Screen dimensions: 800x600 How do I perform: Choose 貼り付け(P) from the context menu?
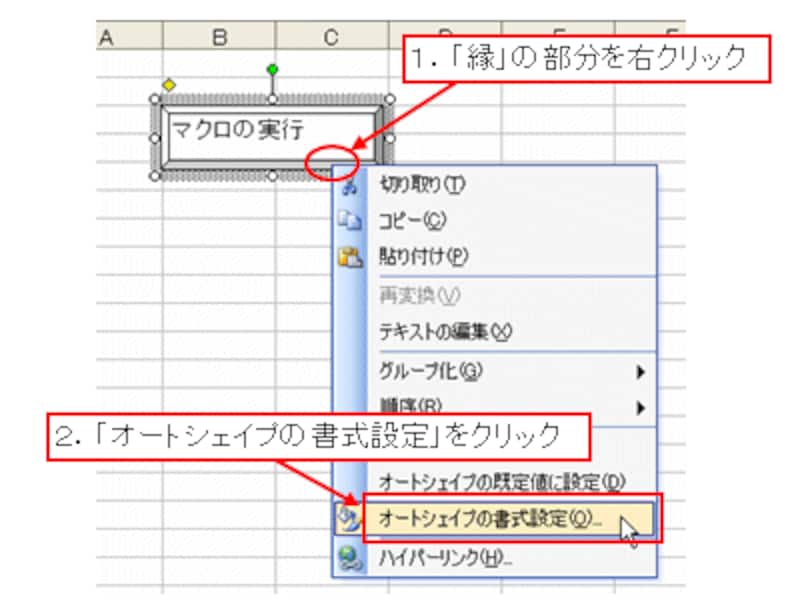494,257
